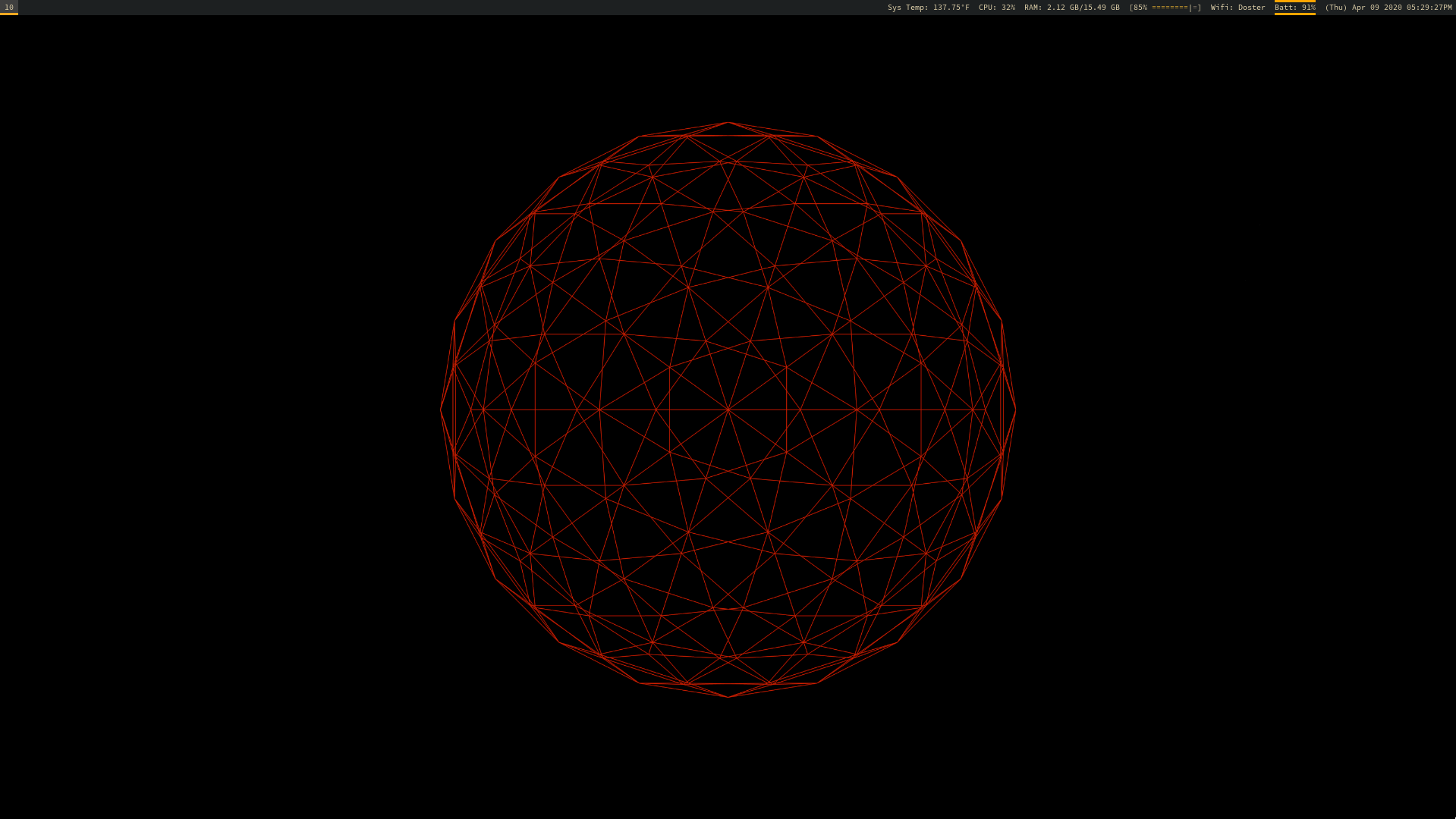Click the rightmost point of the sphere

1014,410
